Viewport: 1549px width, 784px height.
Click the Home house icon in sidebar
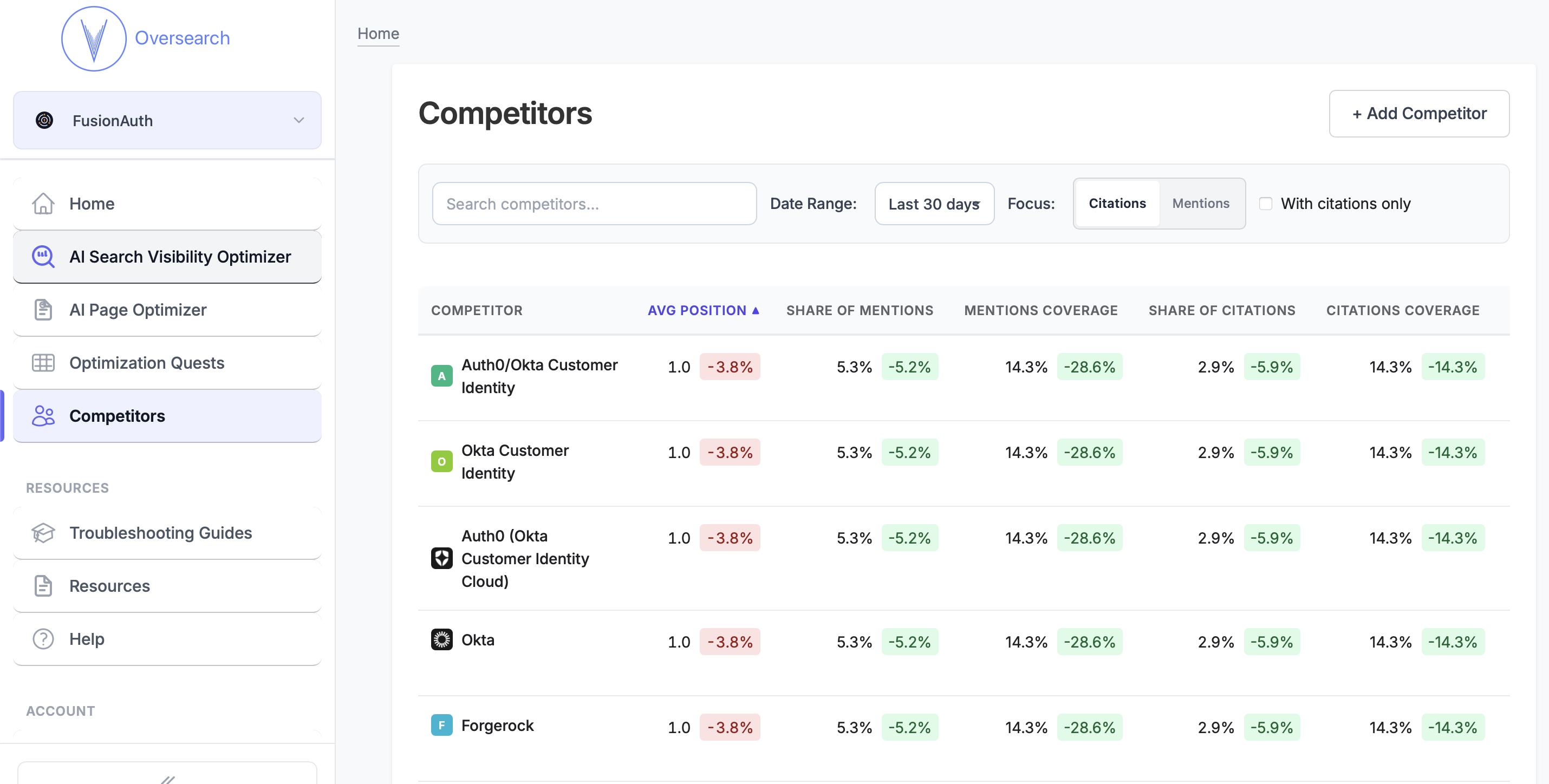tap(43, 204)
